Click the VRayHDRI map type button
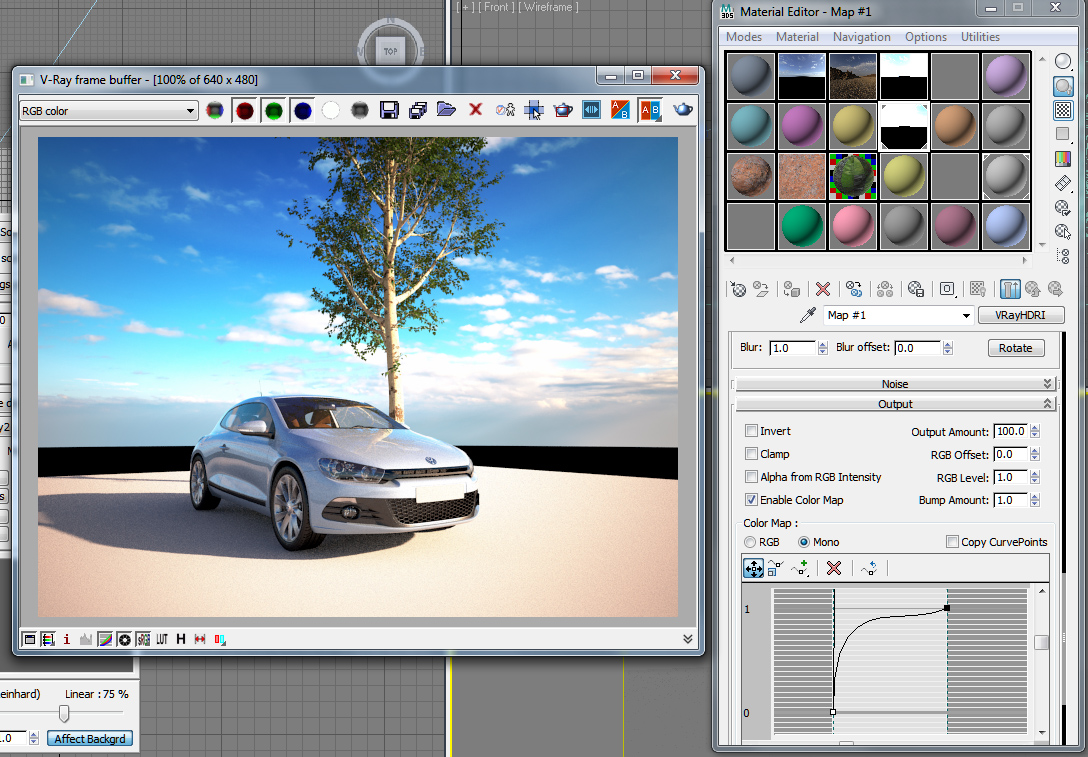The height and width of the screenshot is (757, 1088). (x=1021, y=316)
